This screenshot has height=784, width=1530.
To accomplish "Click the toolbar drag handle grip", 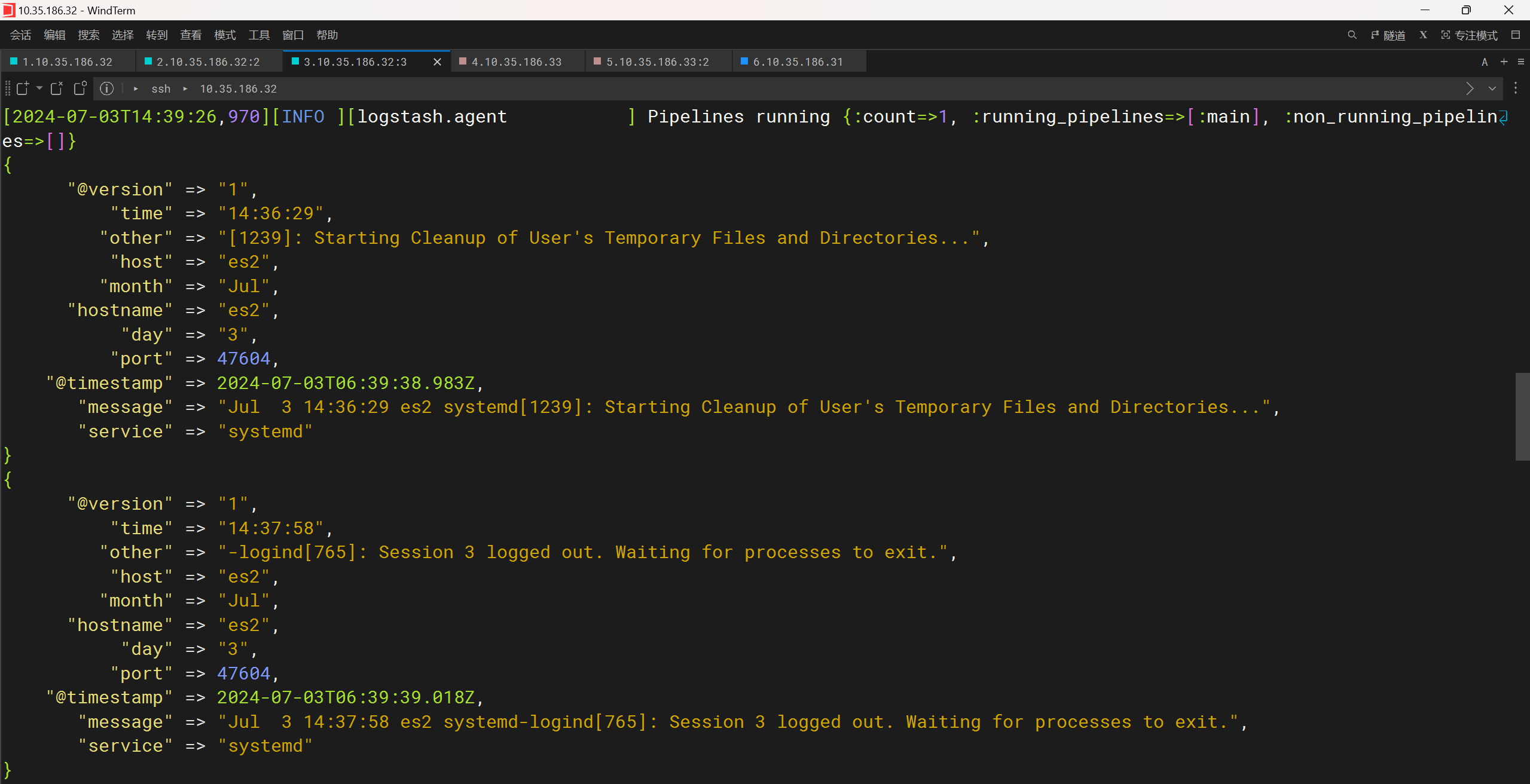I will [x=7, y=88].
